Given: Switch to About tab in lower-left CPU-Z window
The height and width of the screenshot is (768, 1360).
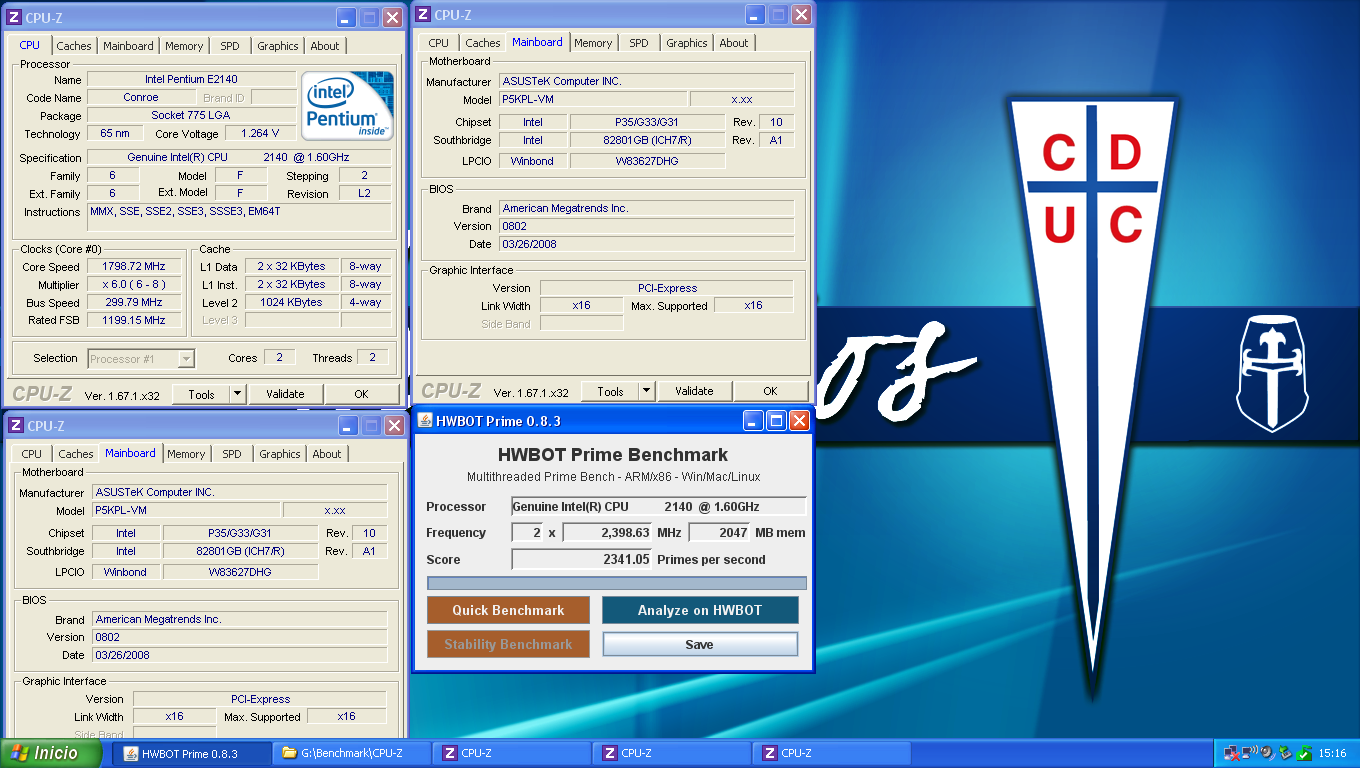Looking at the screenshot, I should pos(327,454).
